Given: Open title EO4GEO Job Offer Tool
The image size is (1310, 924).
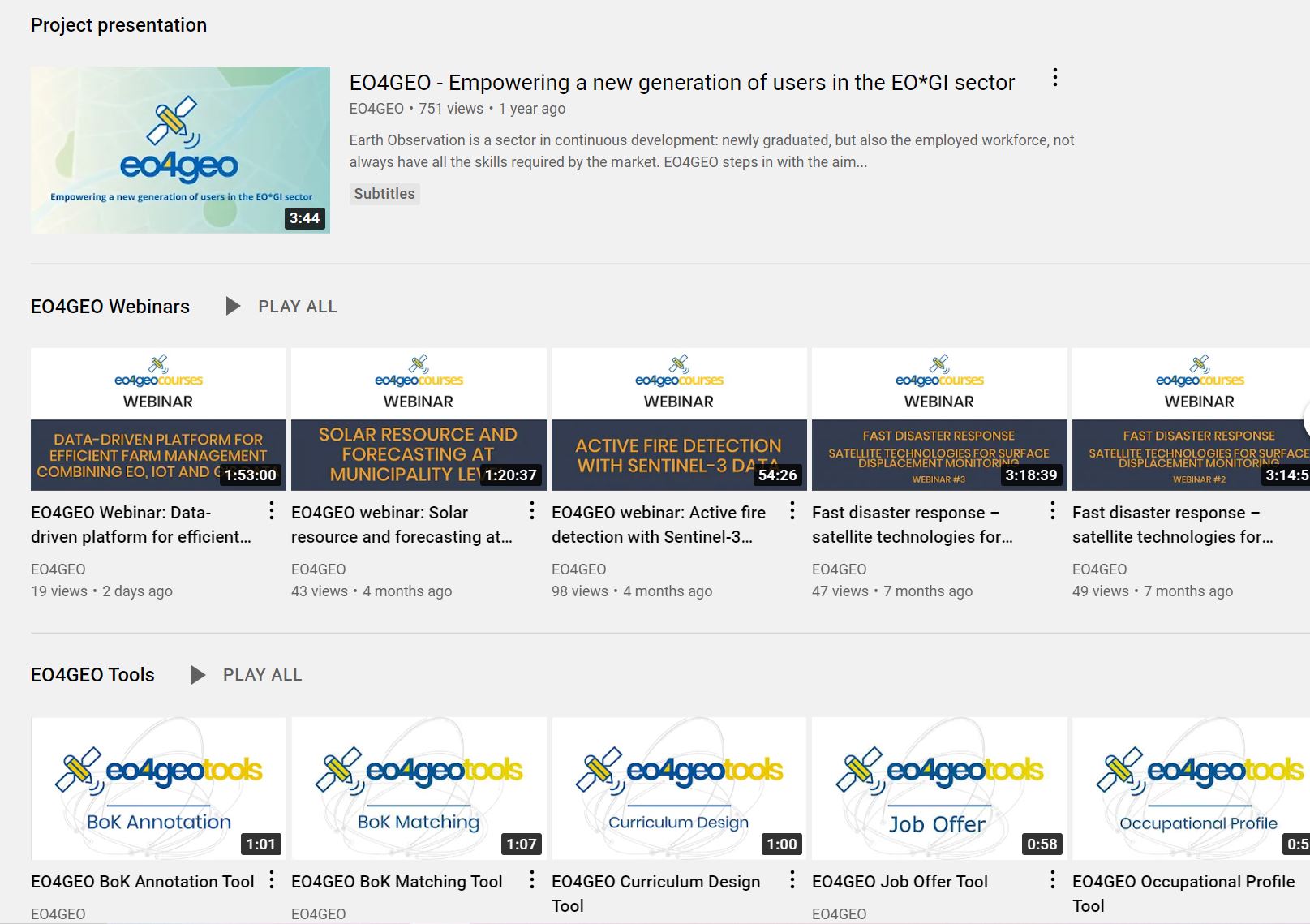Looking at the screenshot, I should click(x=900, y=882).
